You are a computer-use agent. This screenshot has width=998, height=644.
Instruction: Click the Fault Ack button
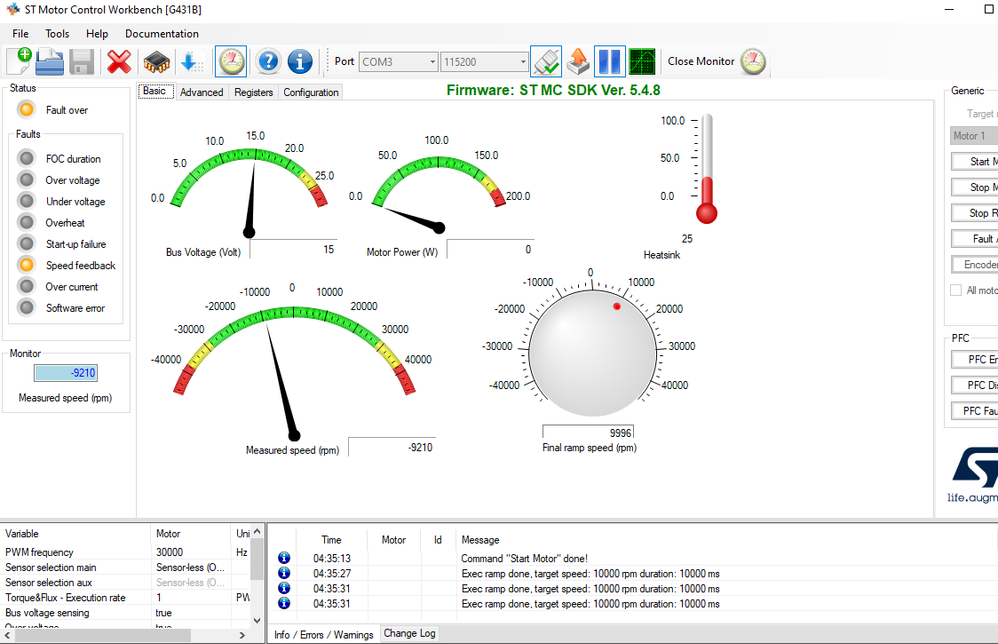coord(974,239)
